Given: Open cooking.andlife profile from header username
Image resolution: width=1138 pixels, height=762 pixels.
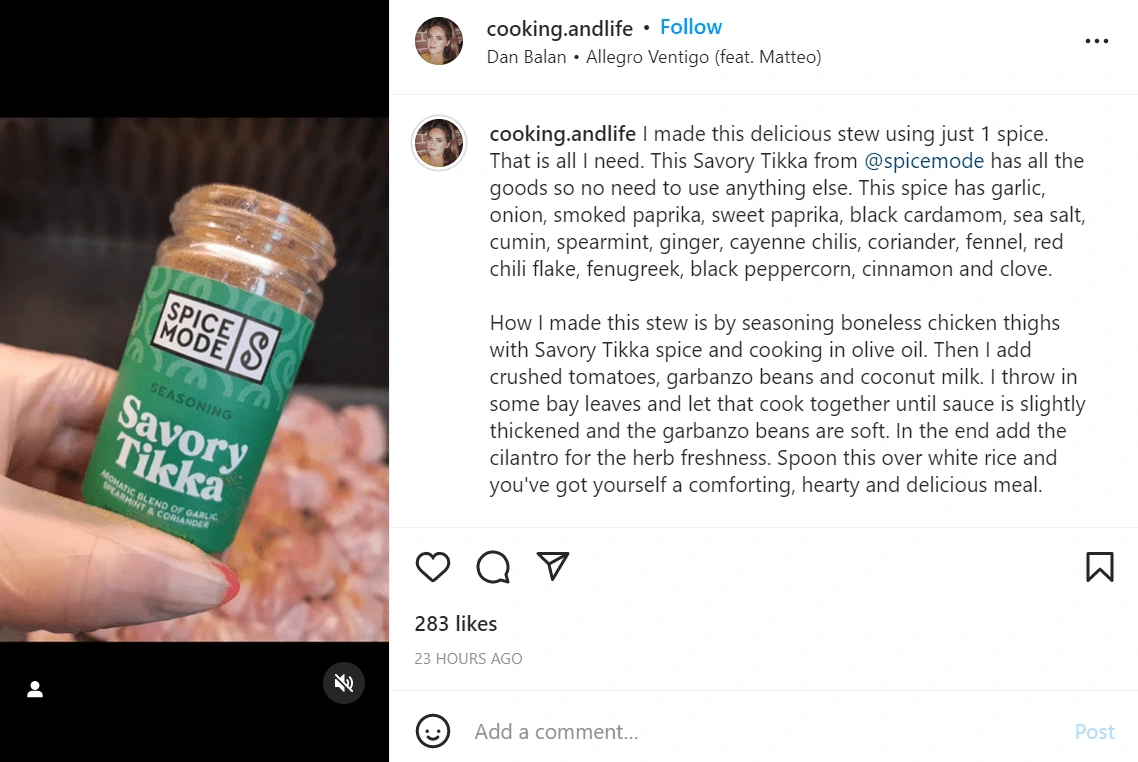Looking at the screenshot, I should coord(559,28).
